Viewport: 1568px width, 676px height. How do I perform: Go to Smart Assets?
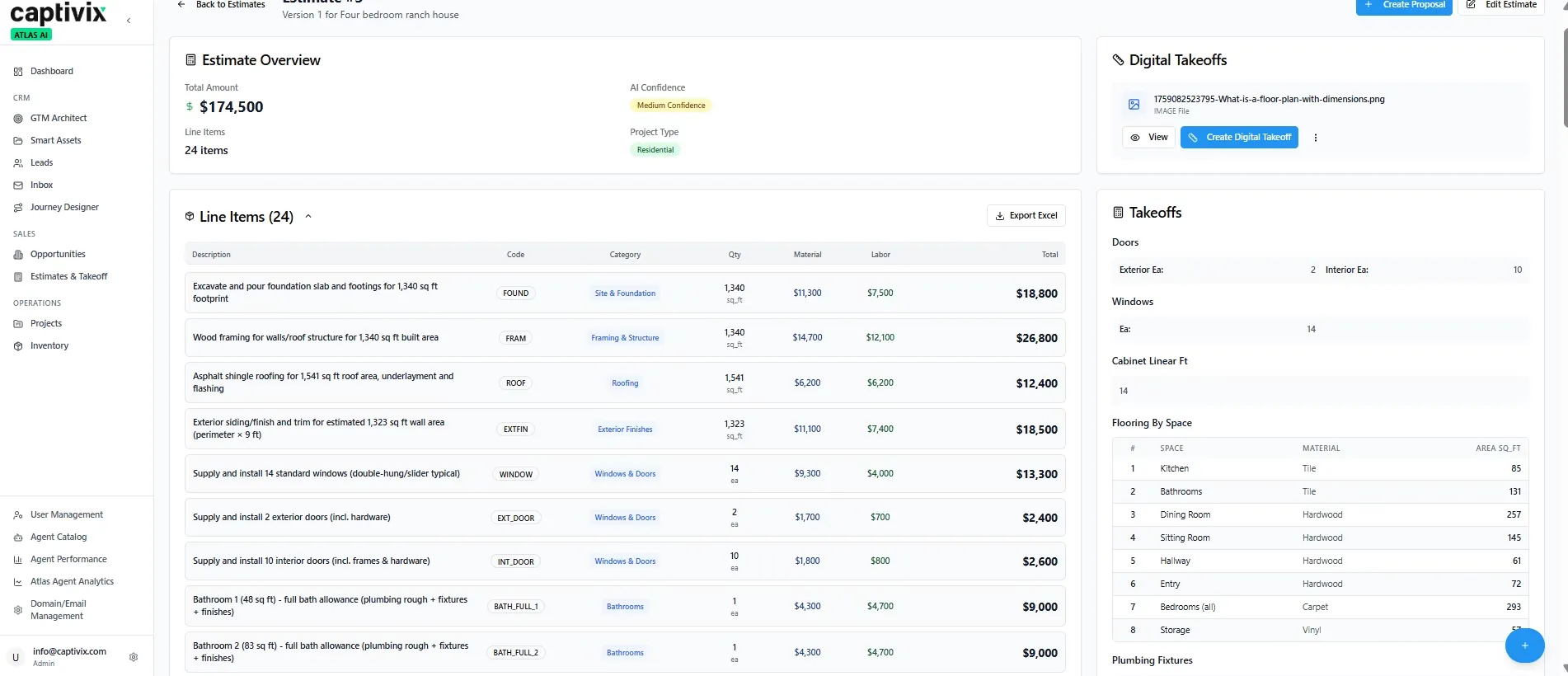55,140
